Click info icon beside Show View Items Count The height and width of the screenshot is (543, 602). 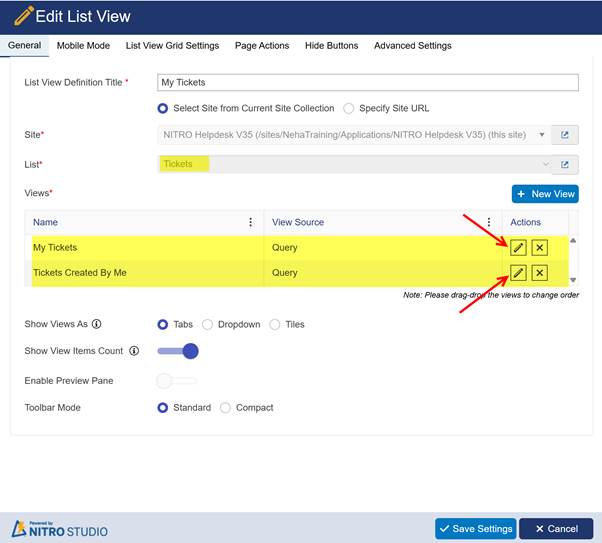[x=134, y=351]
